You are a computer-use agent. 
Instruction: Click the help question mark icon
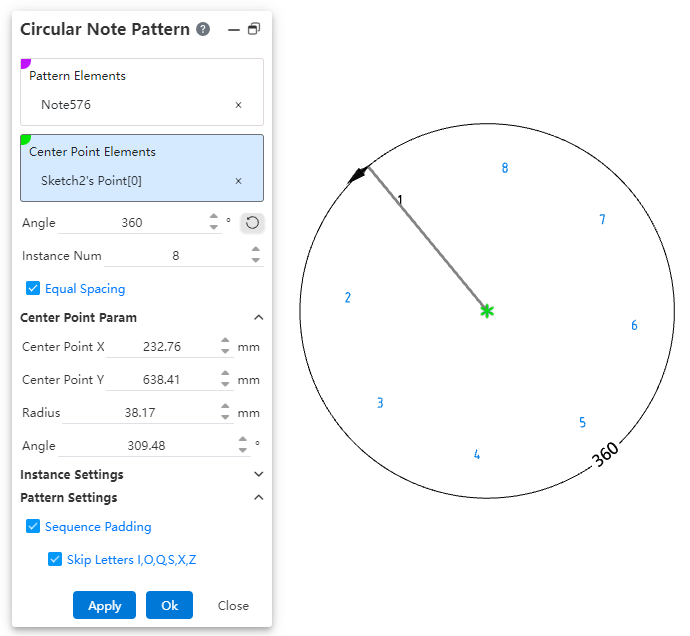(x=204, y=29)
